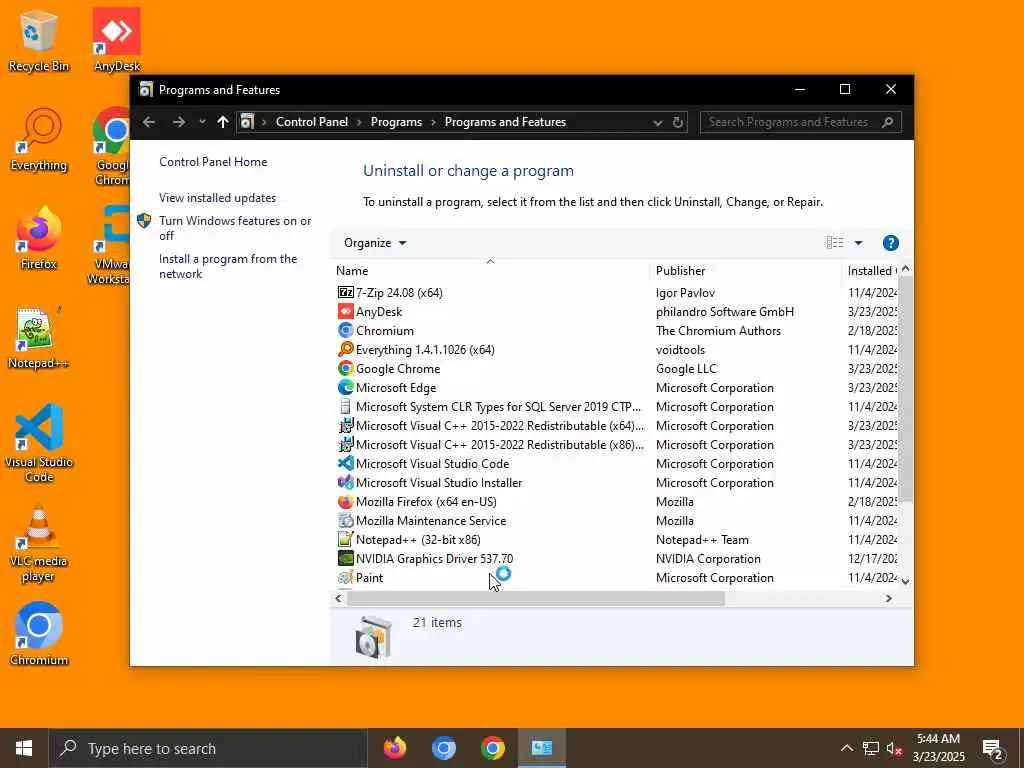Select the Paint icon in the programs list
Screen dimensions: 1024x768
[345, 577]
